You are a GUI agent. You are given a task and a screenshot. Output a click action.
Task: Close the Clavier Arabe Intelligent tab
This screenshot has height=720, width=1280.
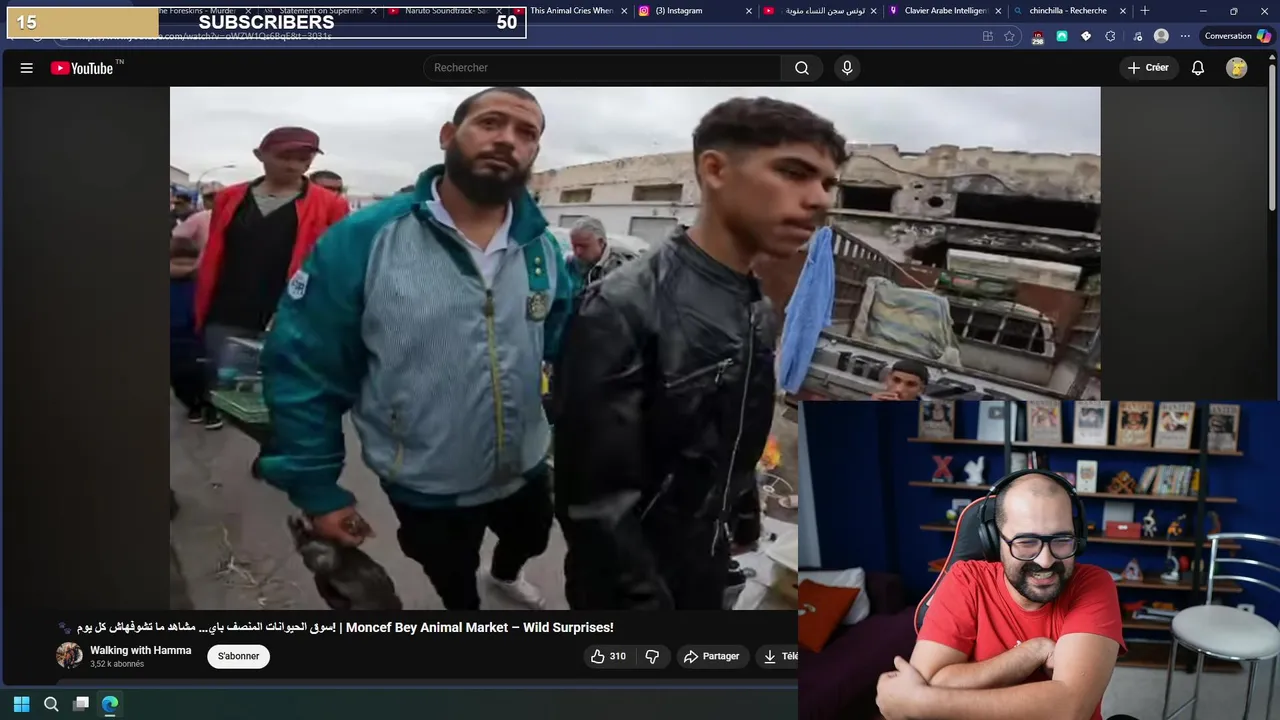[x=998, y=11]
